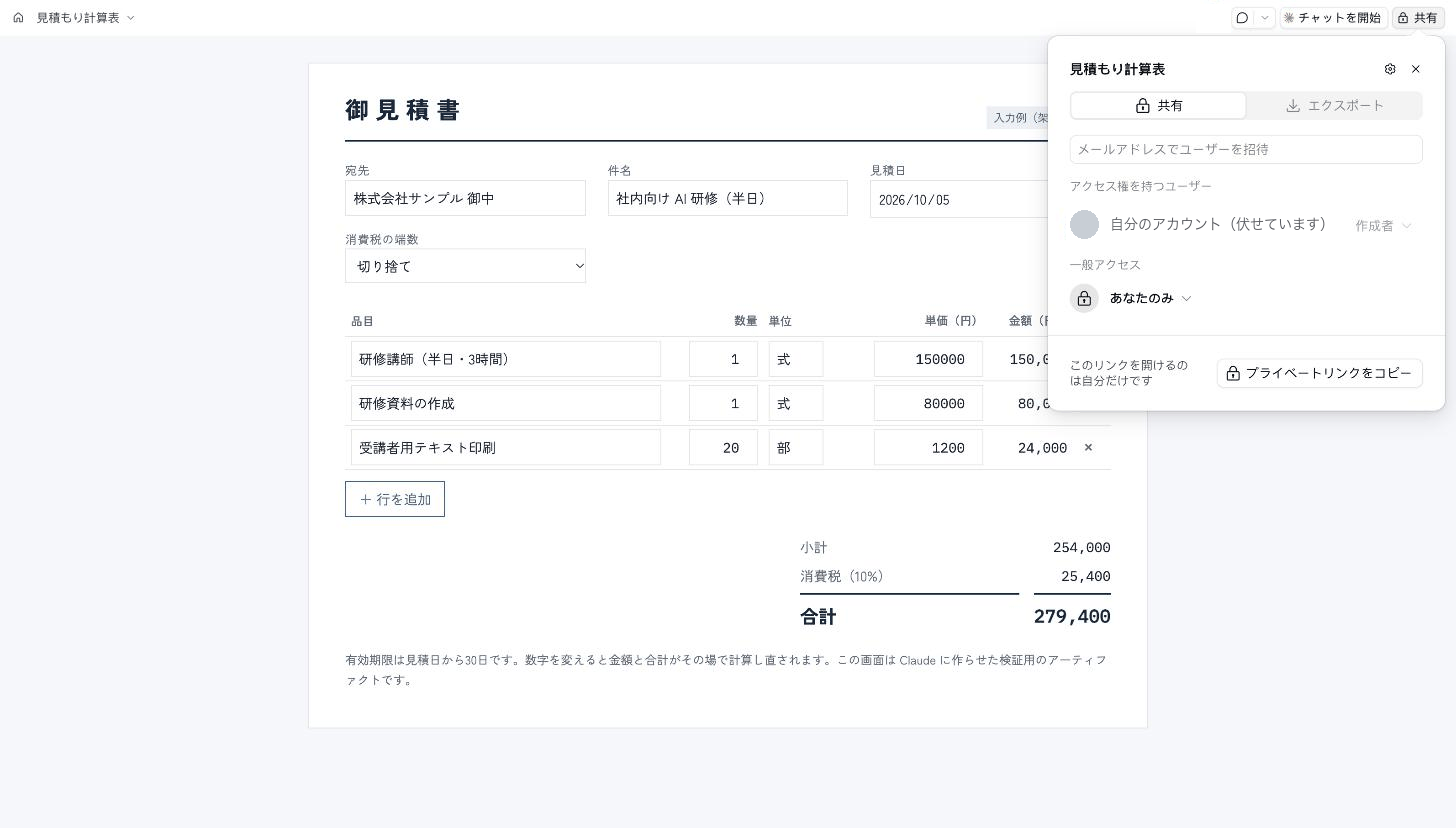
Task: Select the 共有 tab in panel
Action: click(x=1158, y=105)
